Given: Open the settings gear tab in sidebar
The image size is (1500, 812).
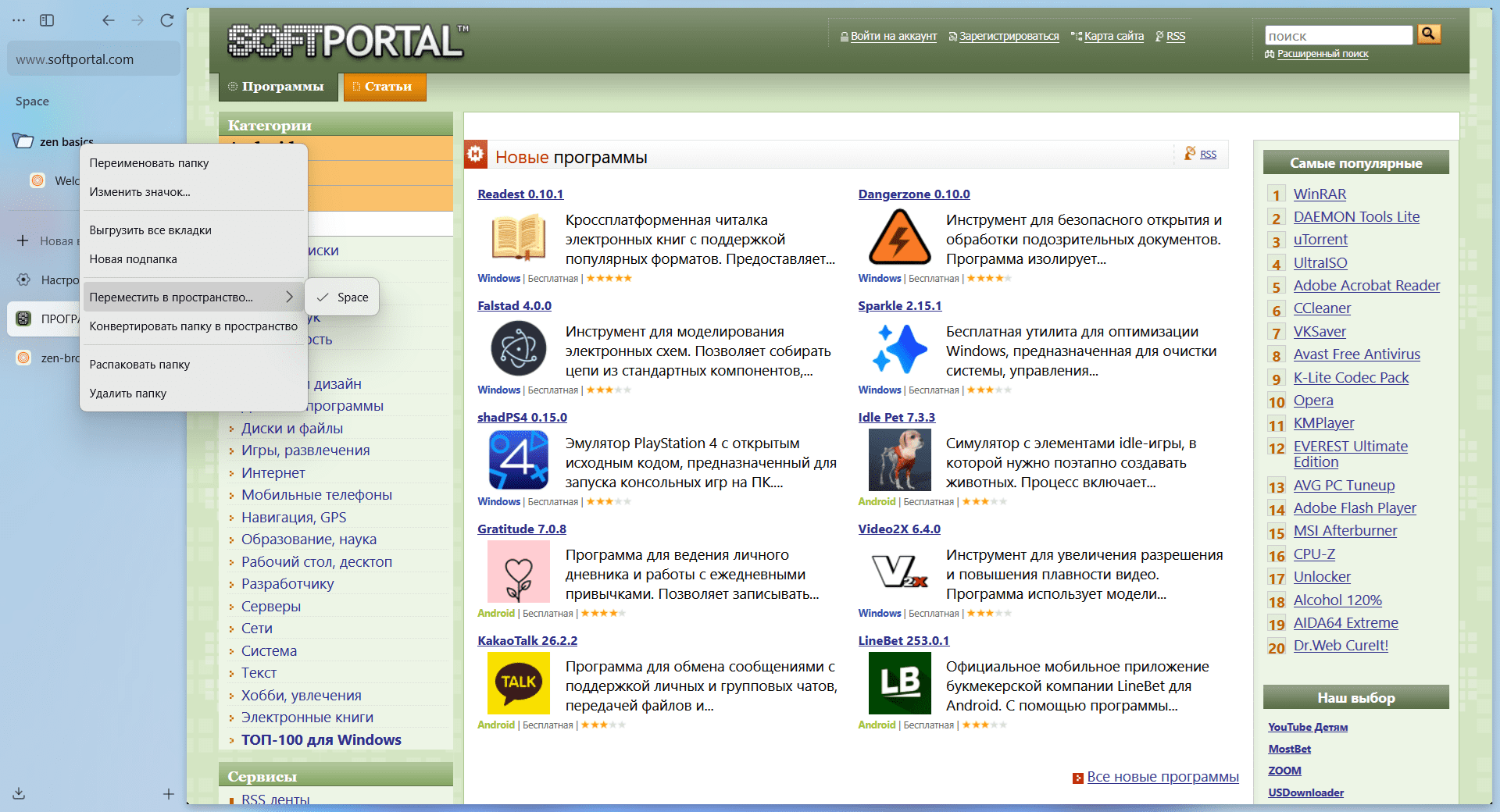Looking at the screenshot, I should pos(23,280).
